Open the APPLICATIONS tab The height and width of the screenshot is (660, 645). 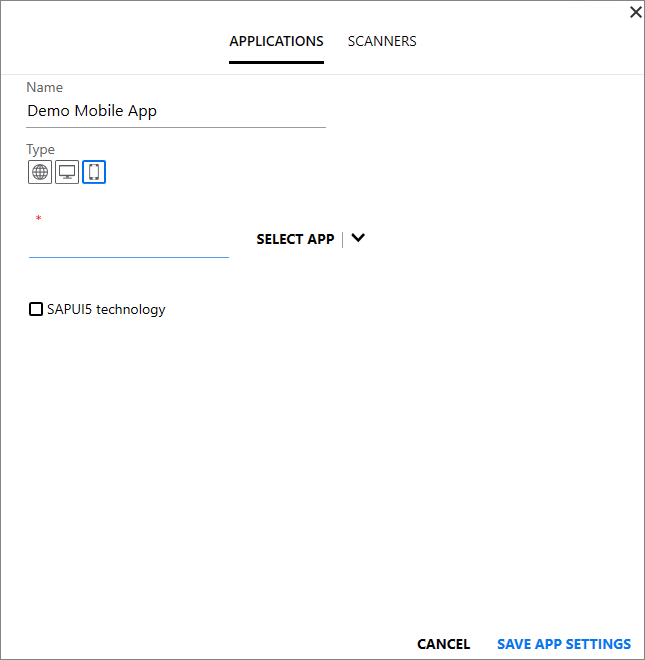(276, 42)
